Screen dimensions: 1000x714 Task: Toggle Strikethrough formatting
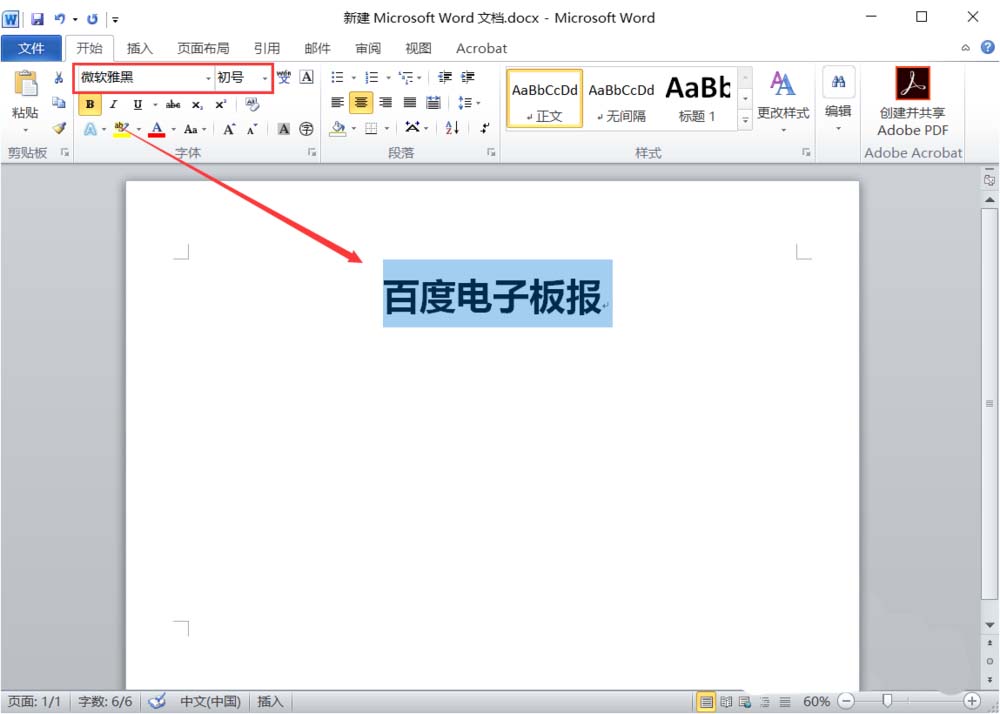(x=173, y=105)
